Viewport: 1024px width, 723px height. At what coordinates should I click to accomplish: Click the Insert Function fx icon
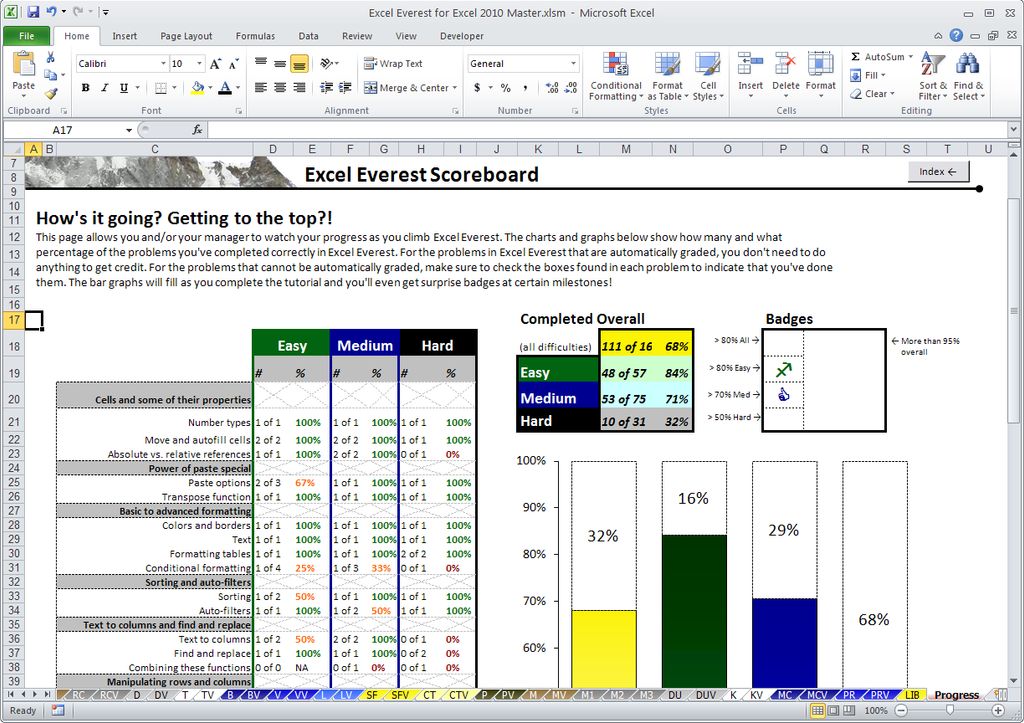pos(197,130)
